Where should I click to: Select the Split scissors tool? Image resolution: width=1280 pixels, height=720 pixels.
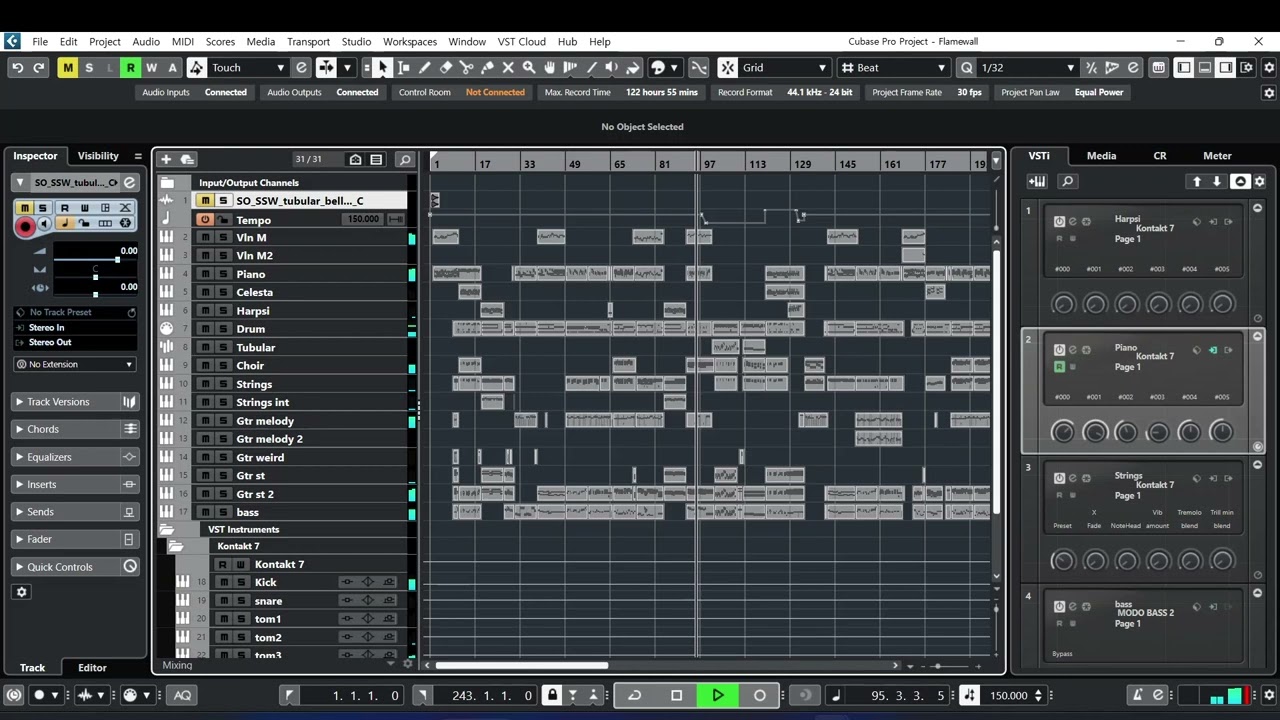(466, 68)
